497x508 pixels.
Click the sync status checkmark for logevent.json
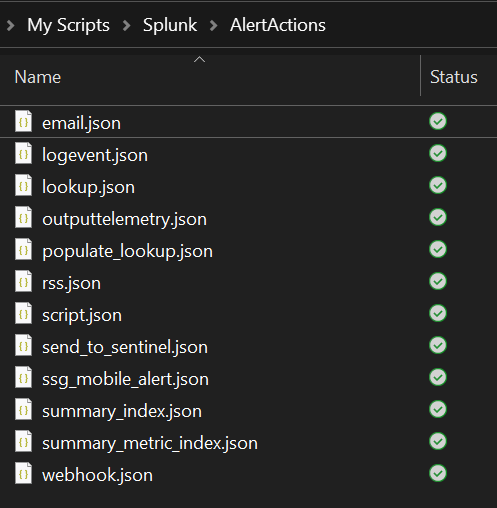click(x=438, y=153)
